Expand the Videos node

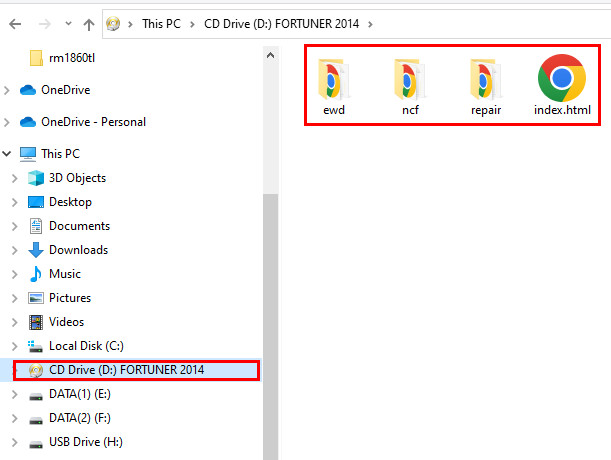[x=15, y=322]
